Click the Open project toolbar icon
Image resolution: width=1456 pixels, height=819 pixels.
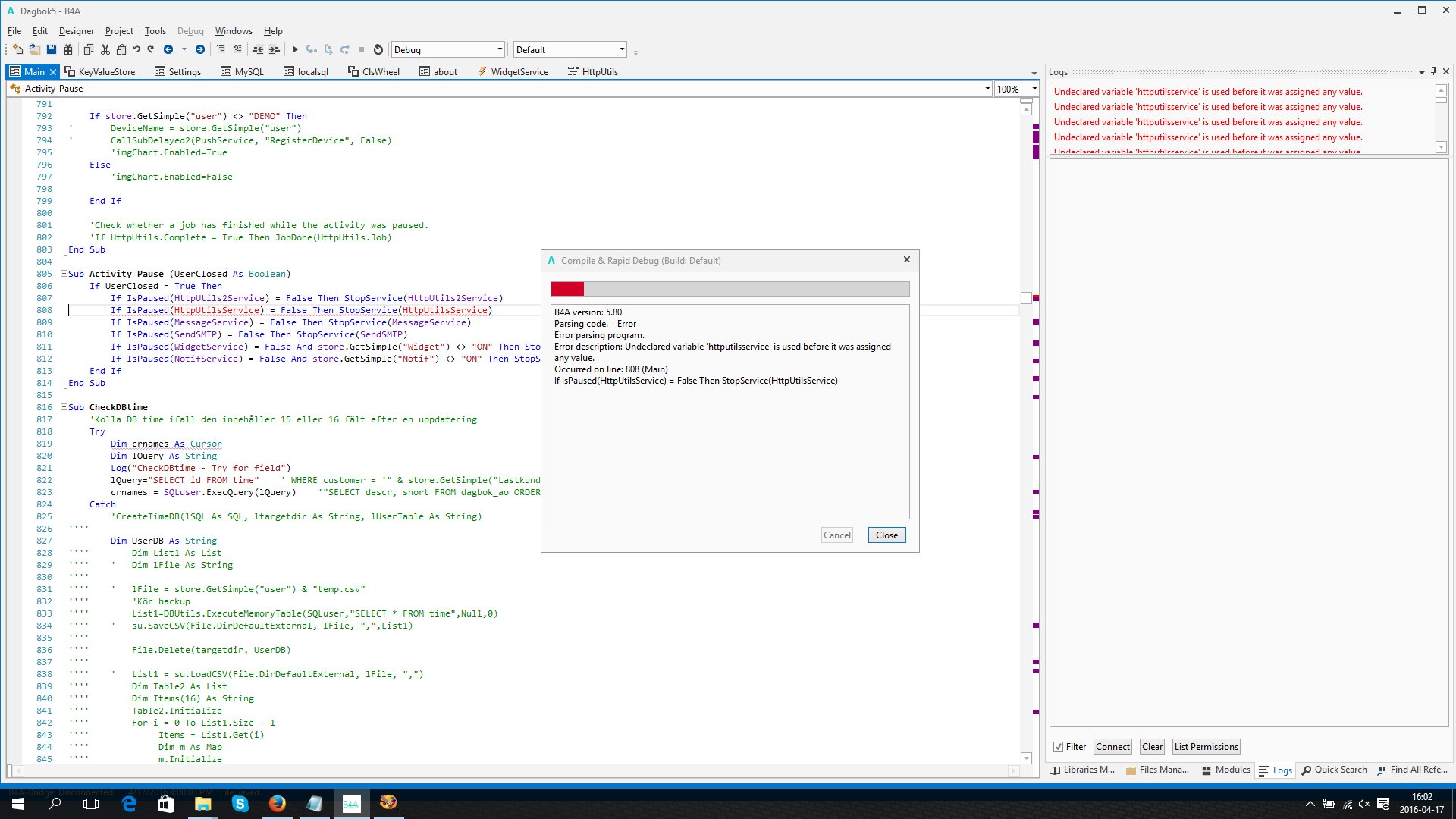click(34, 49)
